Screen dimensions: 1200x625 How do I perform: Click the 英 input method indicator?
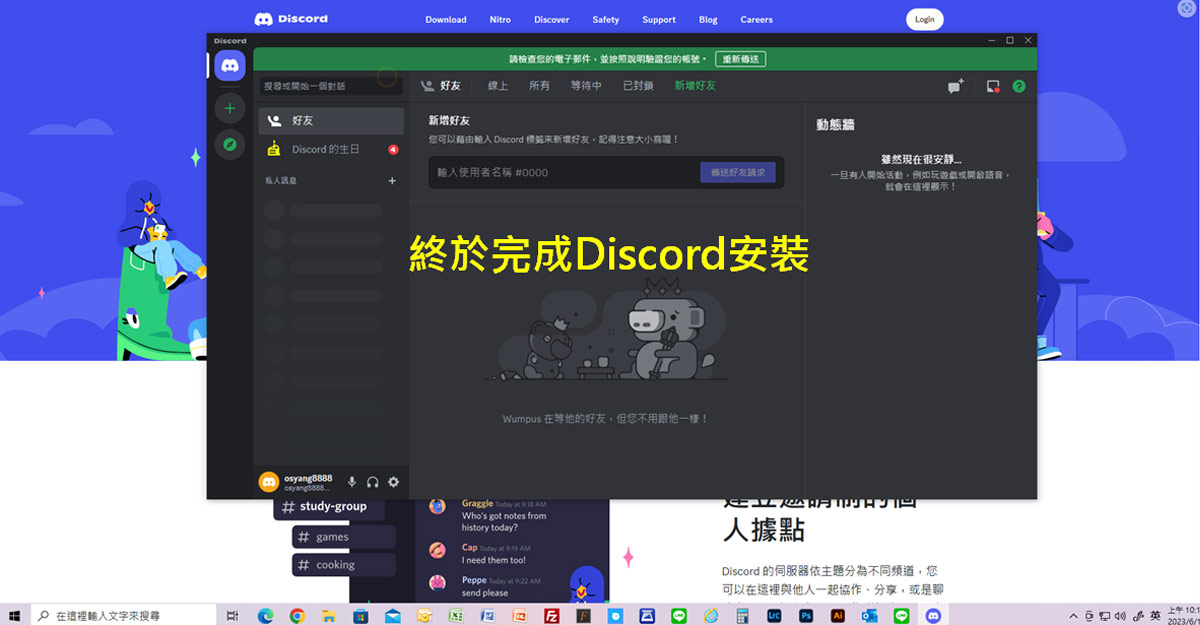1156,616
